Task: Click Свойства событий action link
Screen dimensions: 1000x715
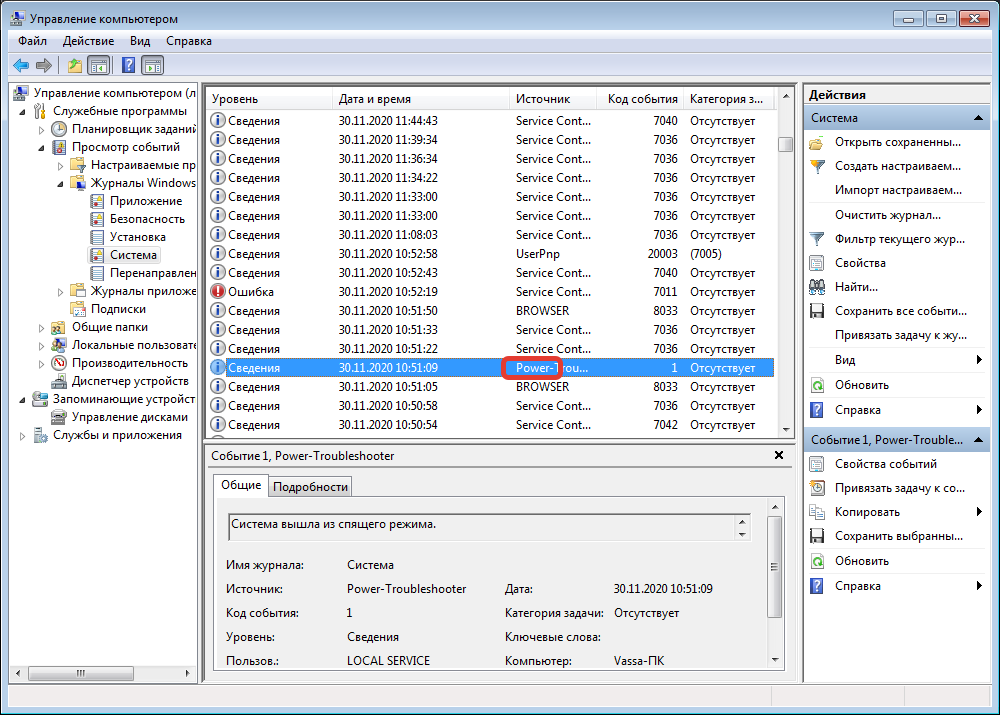Action: point(885,464)
